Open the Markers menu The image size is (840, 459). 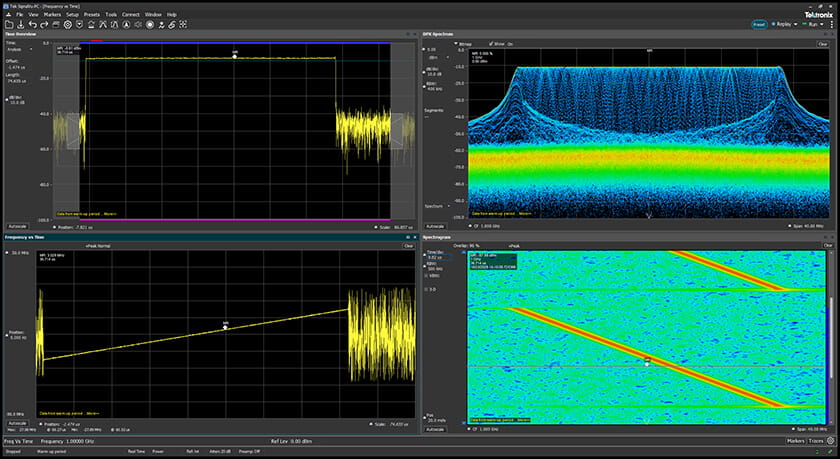[52, 14]
